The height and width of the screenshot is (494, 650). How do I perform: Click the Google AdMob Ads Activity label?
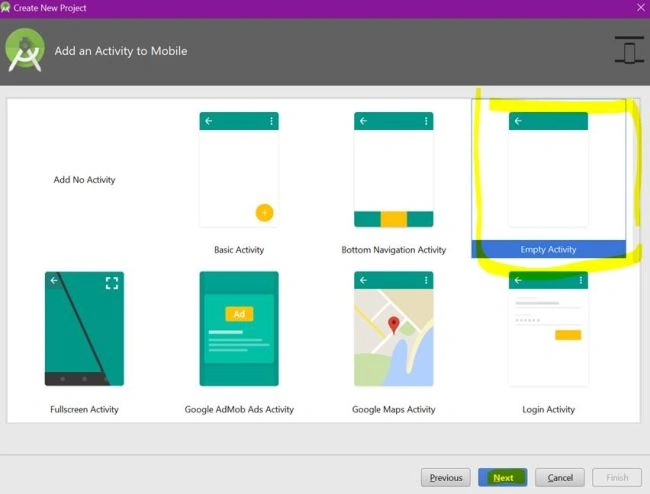point(239,409)
